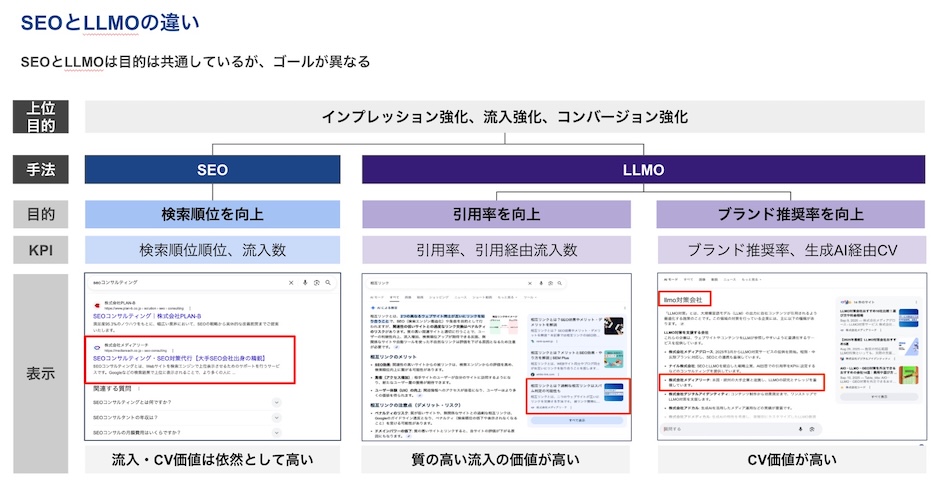This screenshot has height=485, width=940.
Task: Click the slide title 'SEOとLLMOの違い'
Action: [x=110, y=23]
